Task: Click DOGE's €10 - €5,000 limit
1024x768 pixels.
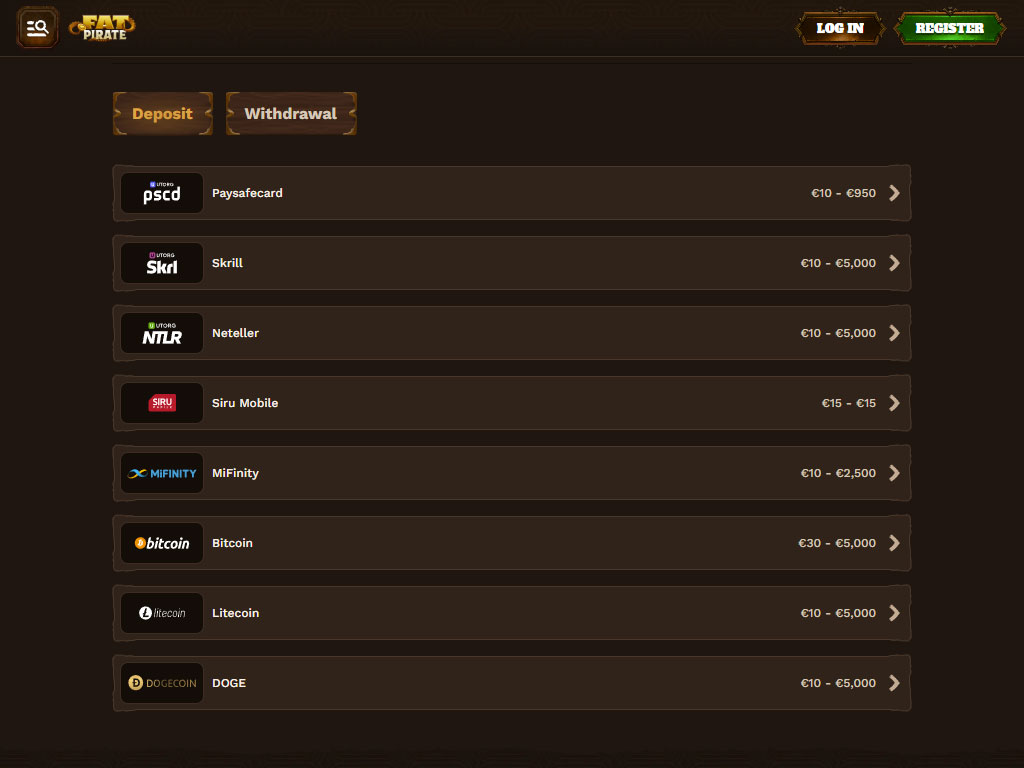Action: (x=838, y=683)
